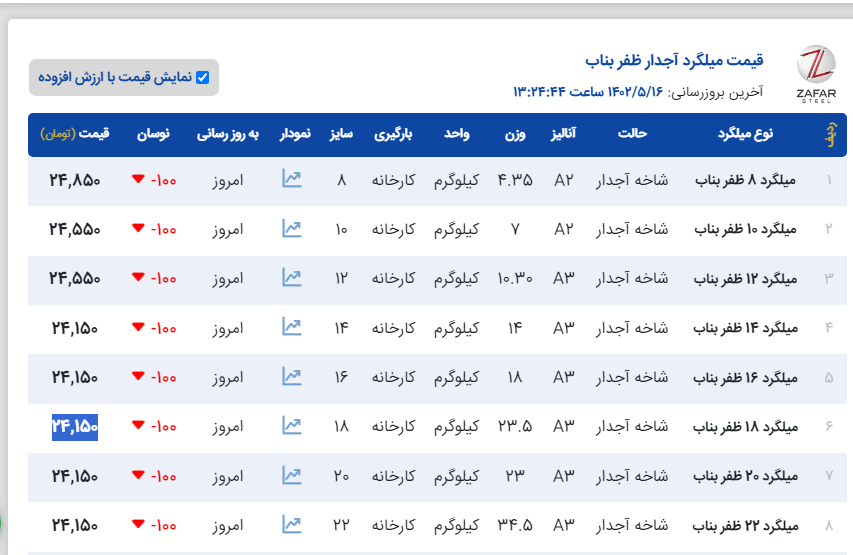Select the میلگرد 22 ظفر بناب row name
The height and width of the screenshot is (555, 853).
coord(745,524)
